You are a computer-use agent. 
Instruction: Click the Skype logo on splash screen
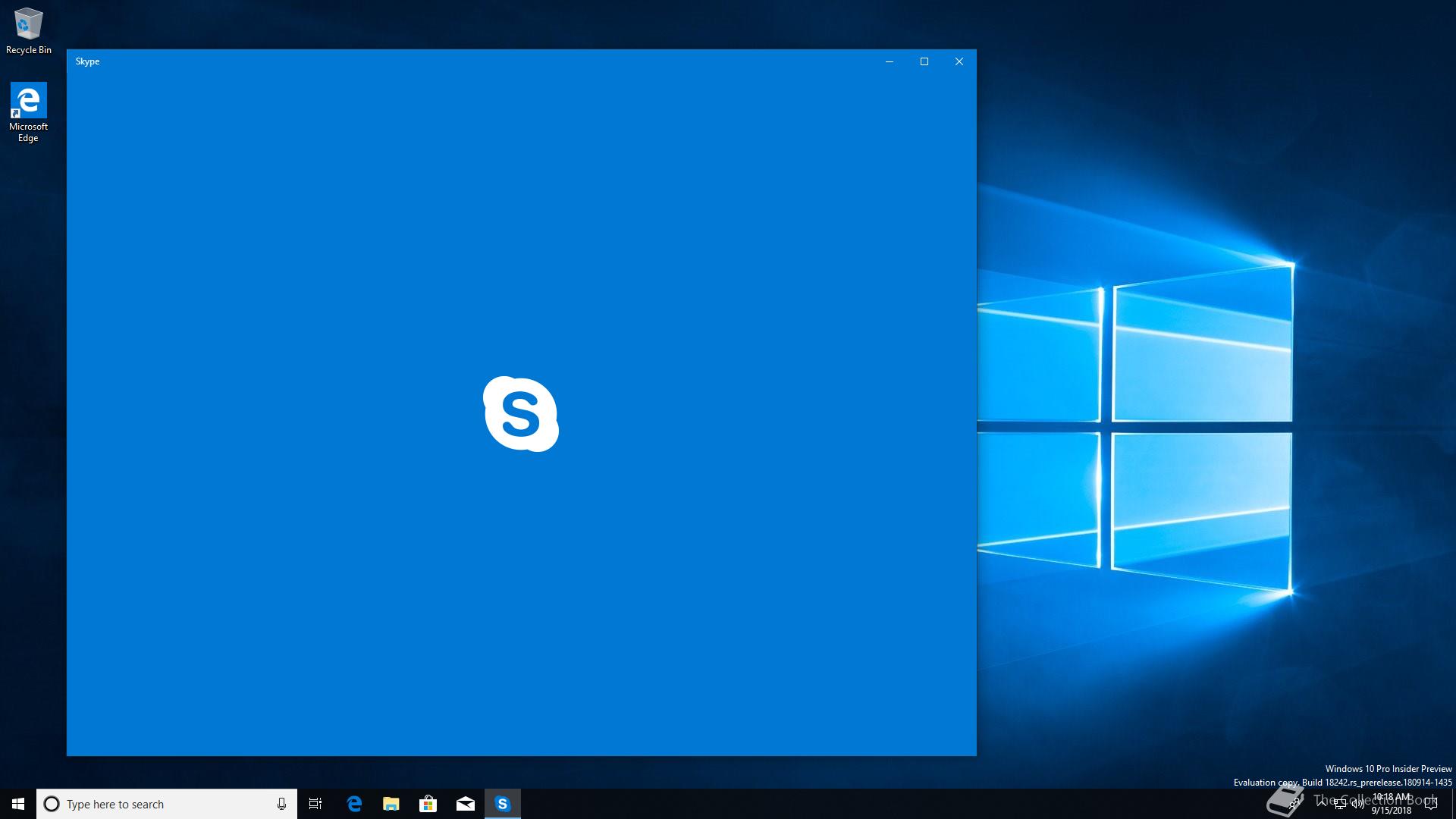[521, 414]
